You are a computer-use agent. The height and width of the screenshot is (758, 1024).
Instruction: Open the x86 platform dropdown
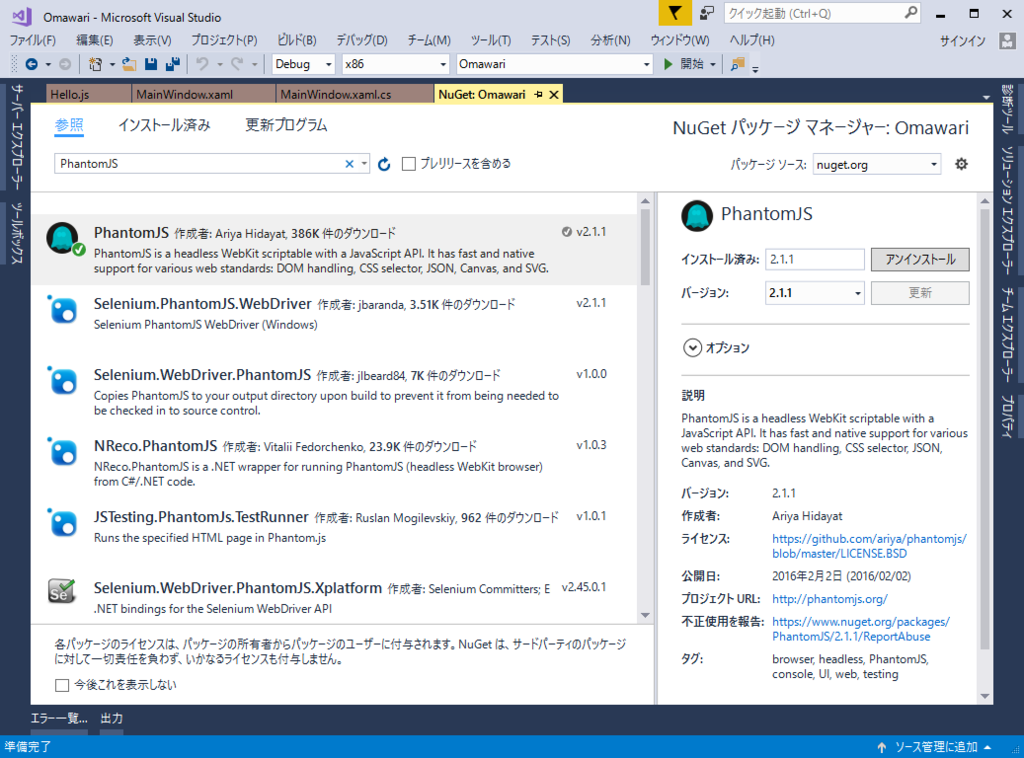pyautogui.click(x=396, y=64)
